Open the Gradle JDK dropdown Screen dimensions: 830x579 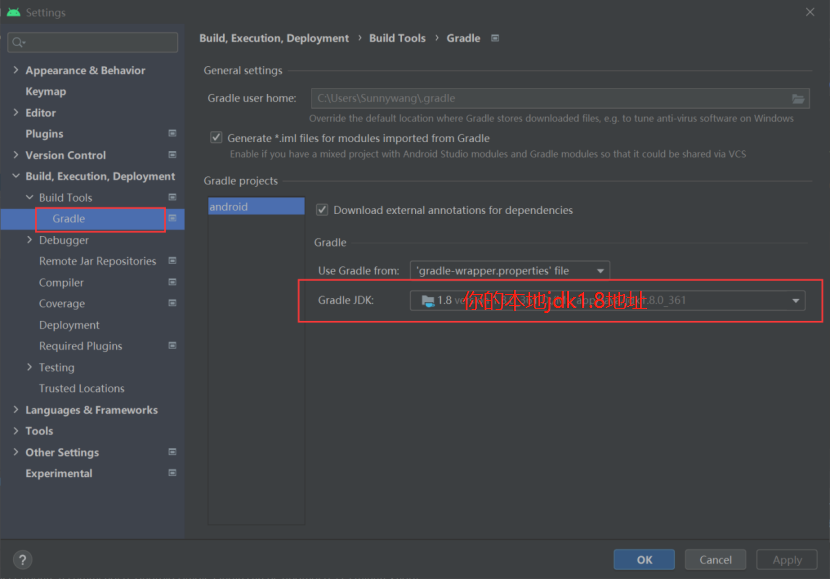[796, 300]
